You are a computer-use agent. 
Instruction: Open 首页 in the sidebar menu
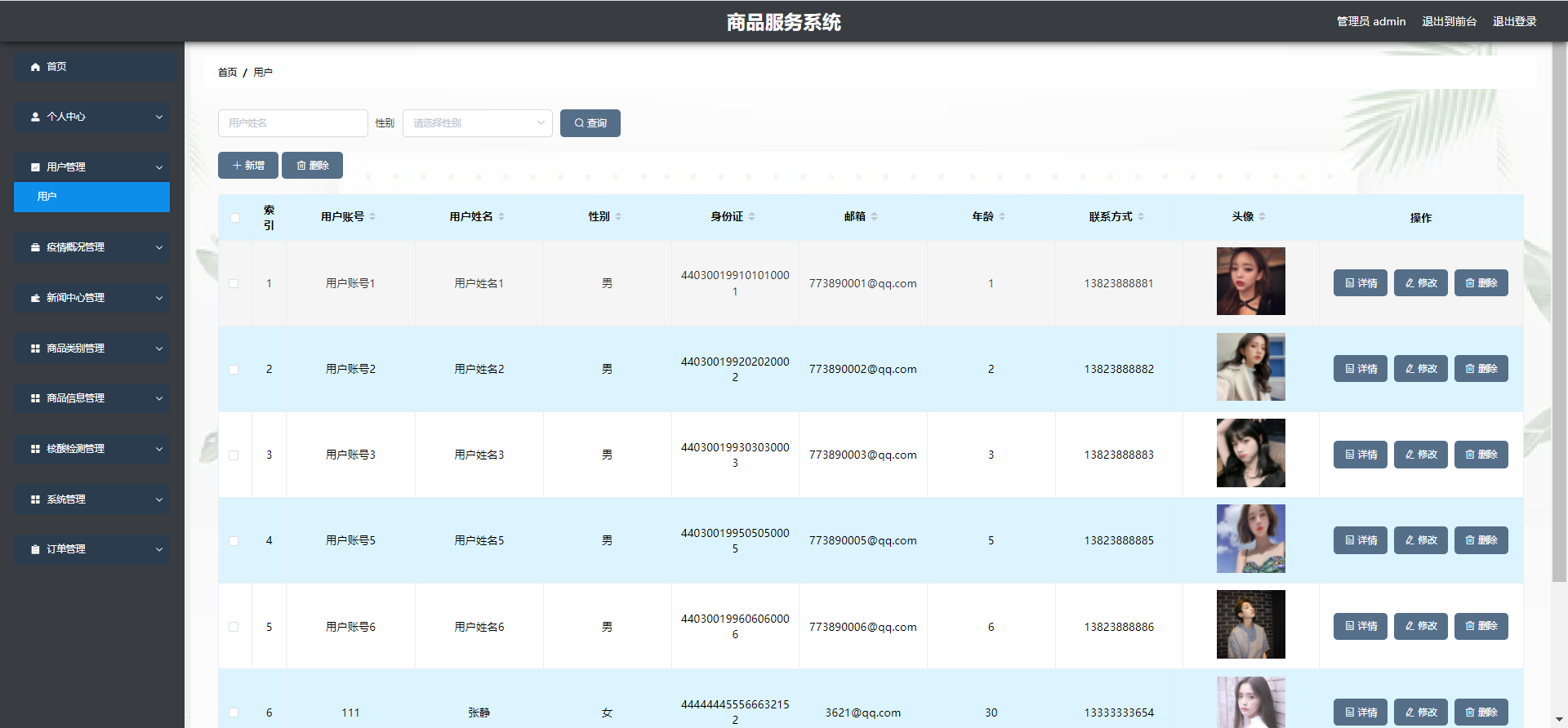(96, 67)
